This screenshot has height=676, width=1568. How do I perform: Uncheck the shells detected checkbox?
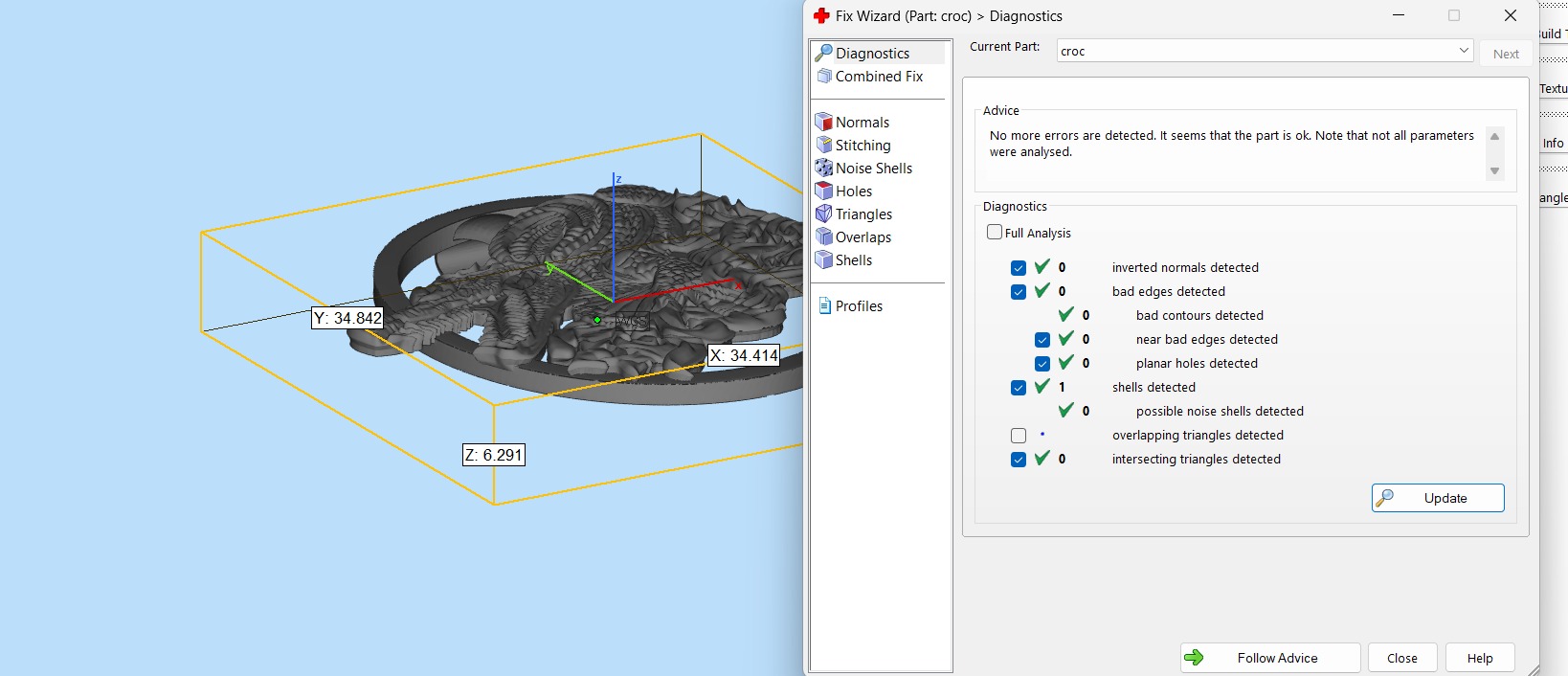point(1019,388)
